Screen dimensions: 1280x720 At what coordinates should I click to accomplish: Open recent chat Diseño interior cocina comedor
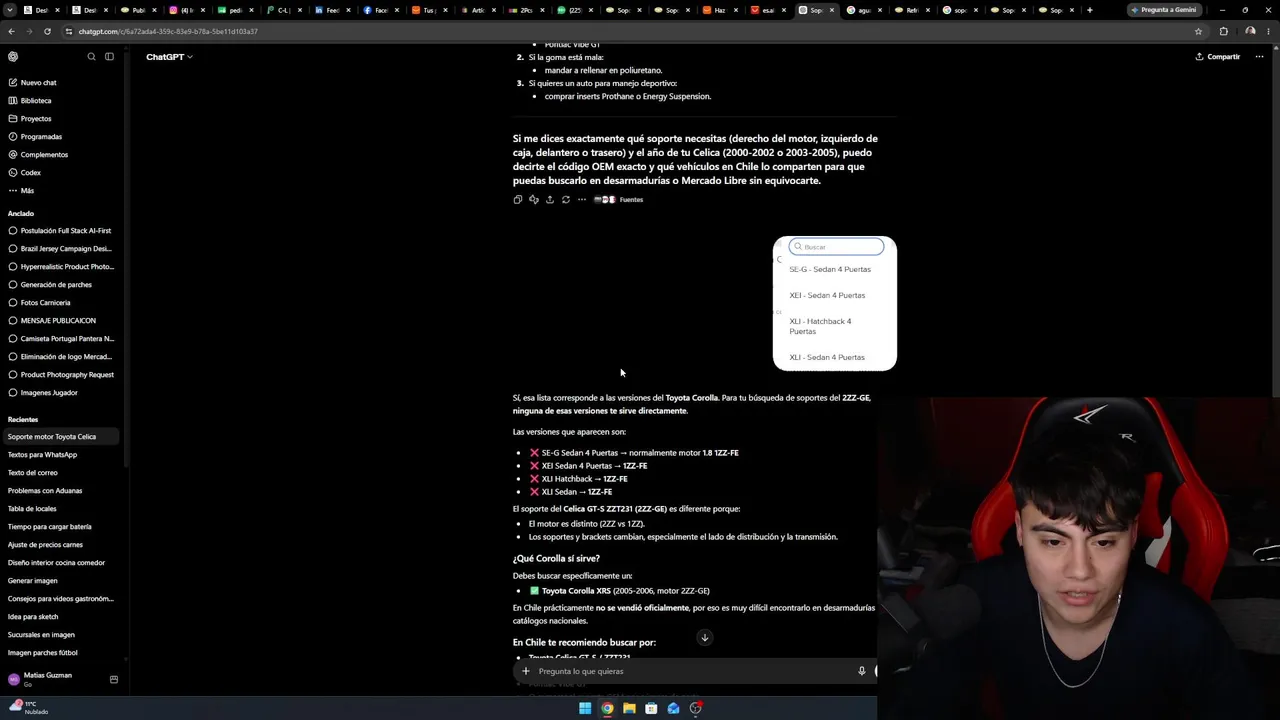pyautogui.click(x=56, y=563)
